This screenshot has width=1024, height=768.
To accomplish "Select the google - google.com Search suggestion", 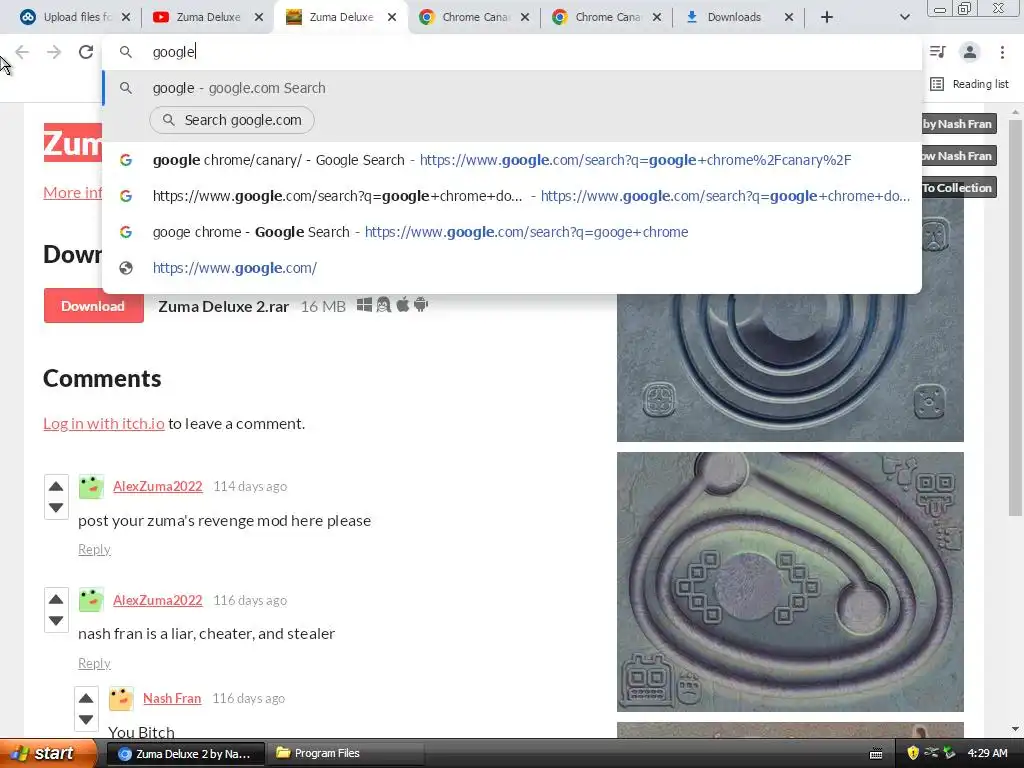I will pyautogui.click(x=512, y=88).
